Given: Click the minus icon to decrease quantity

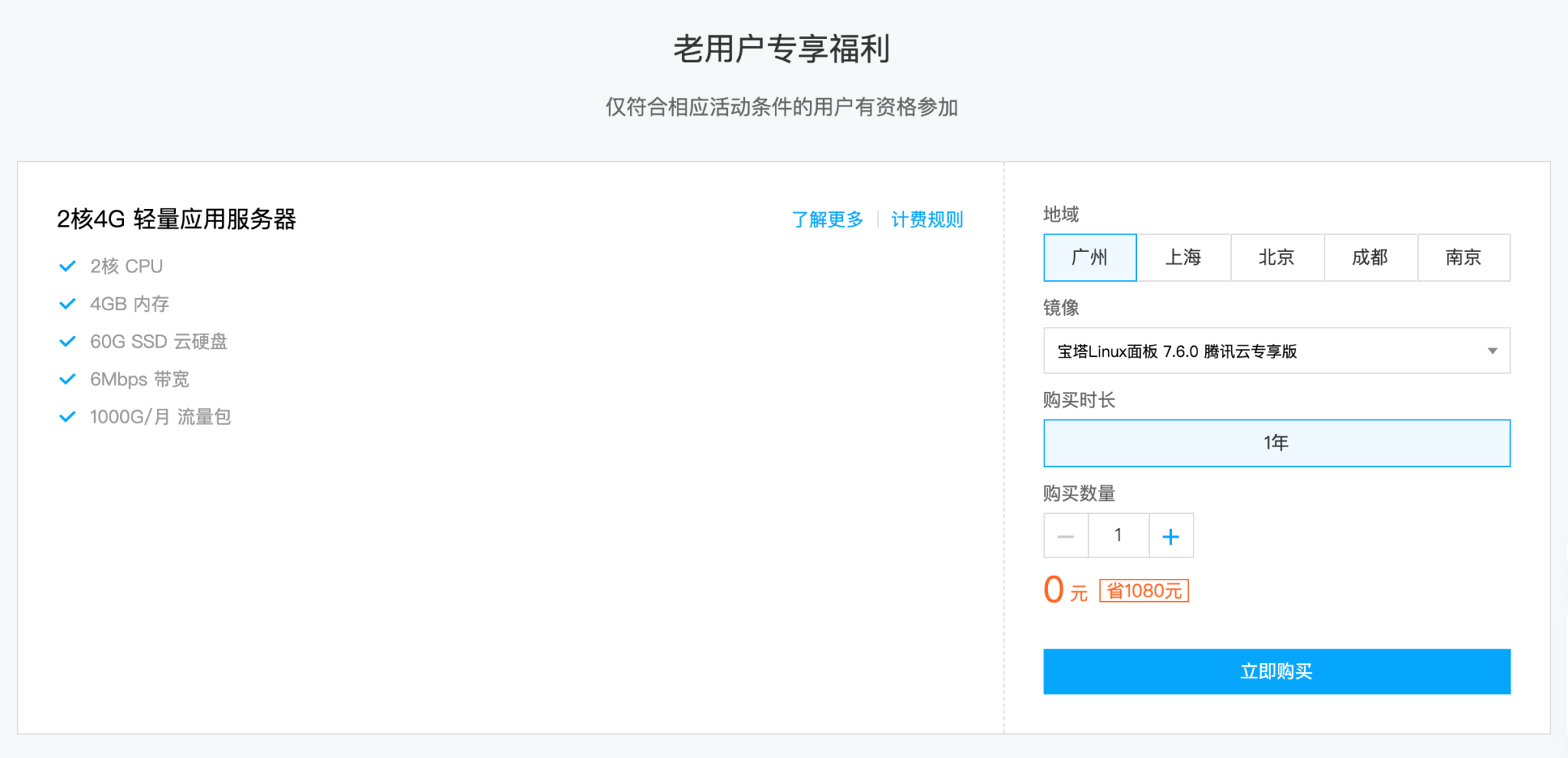Looking at the screenshot, I should click(x=1066, y=536).
